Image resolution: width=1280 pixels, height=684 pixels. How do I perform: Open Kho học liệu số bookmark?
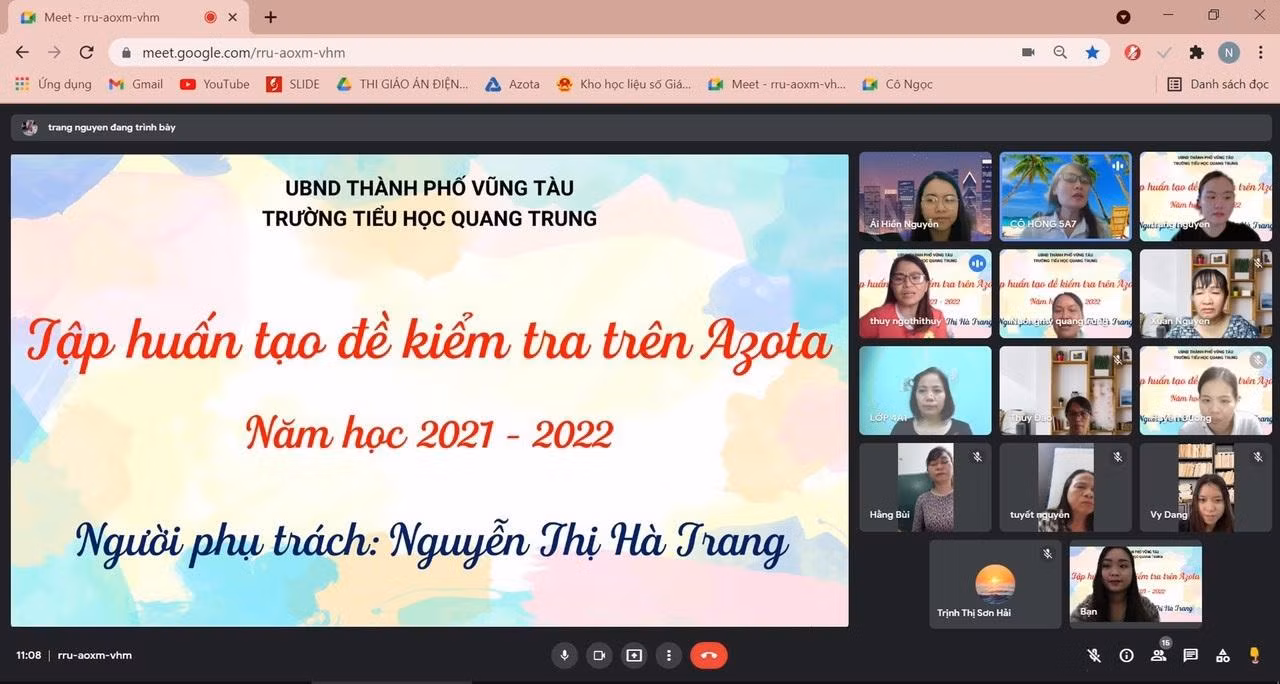coord(624,84)
